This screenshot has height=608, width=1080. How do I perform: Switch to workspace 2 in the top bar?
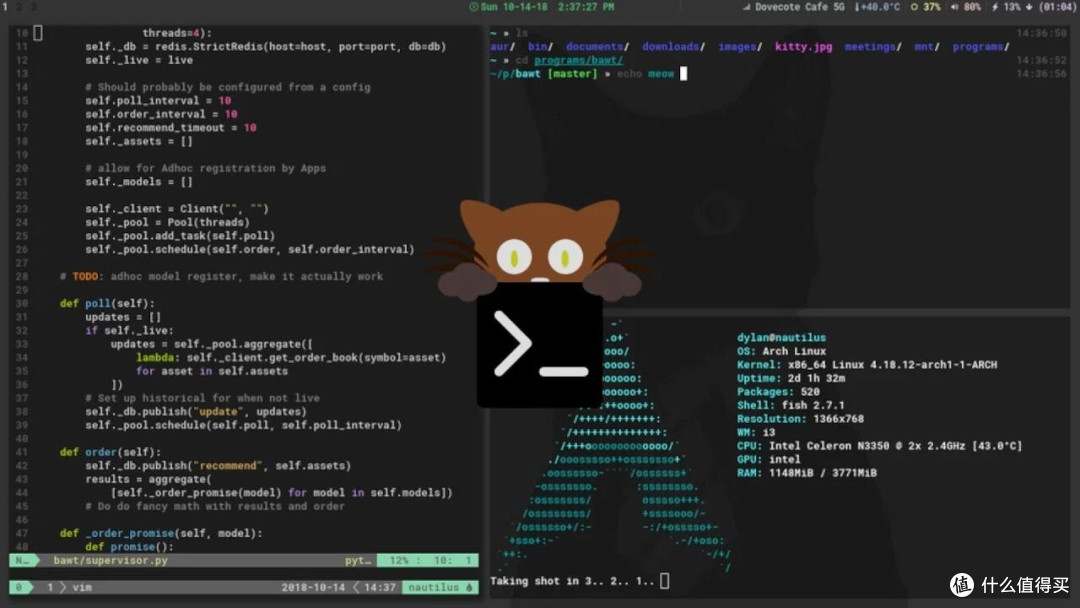[19, 6]
